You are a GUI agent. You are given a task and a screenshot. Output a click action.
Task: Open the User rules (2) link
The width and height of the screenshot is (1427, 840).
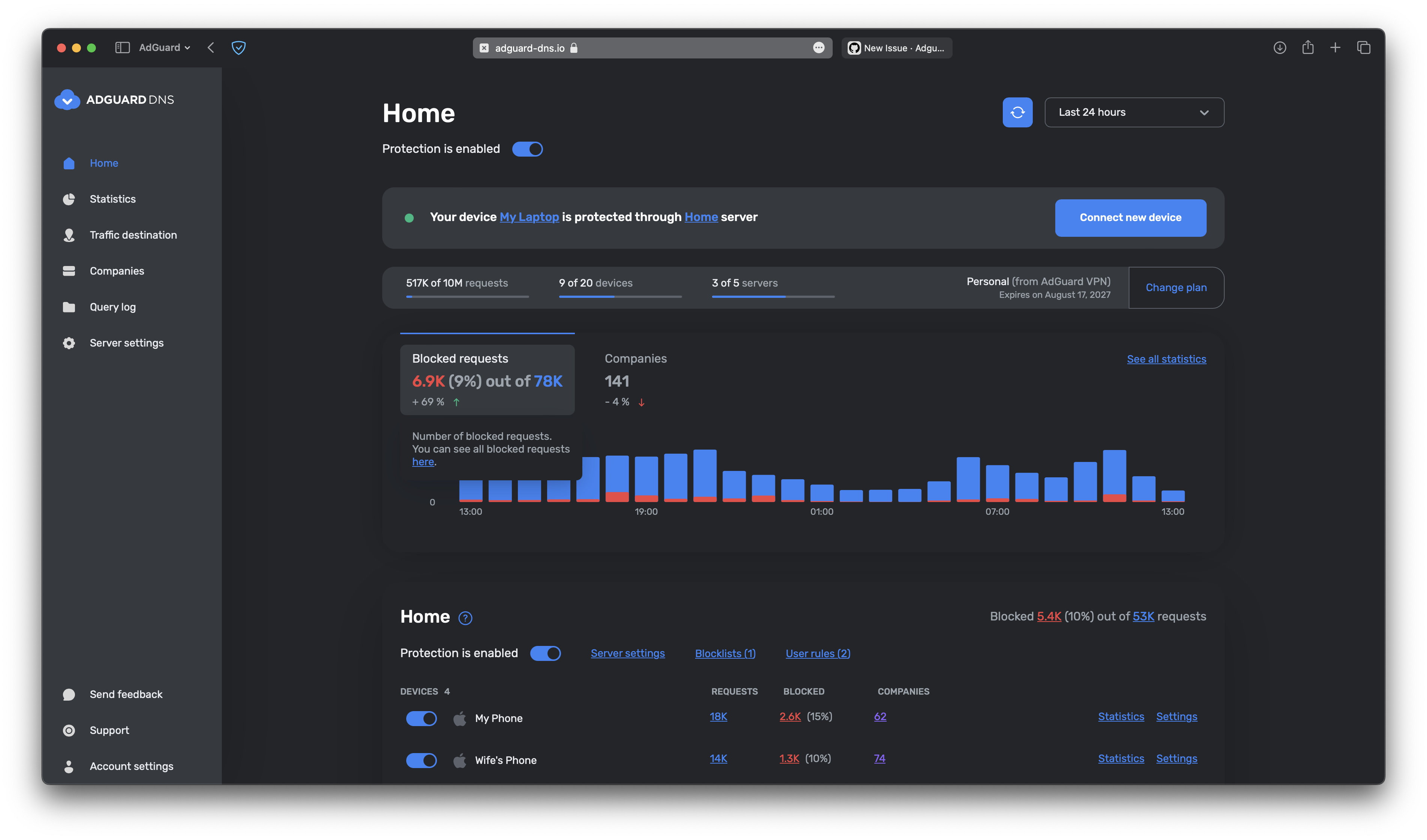tap(818, 653)
